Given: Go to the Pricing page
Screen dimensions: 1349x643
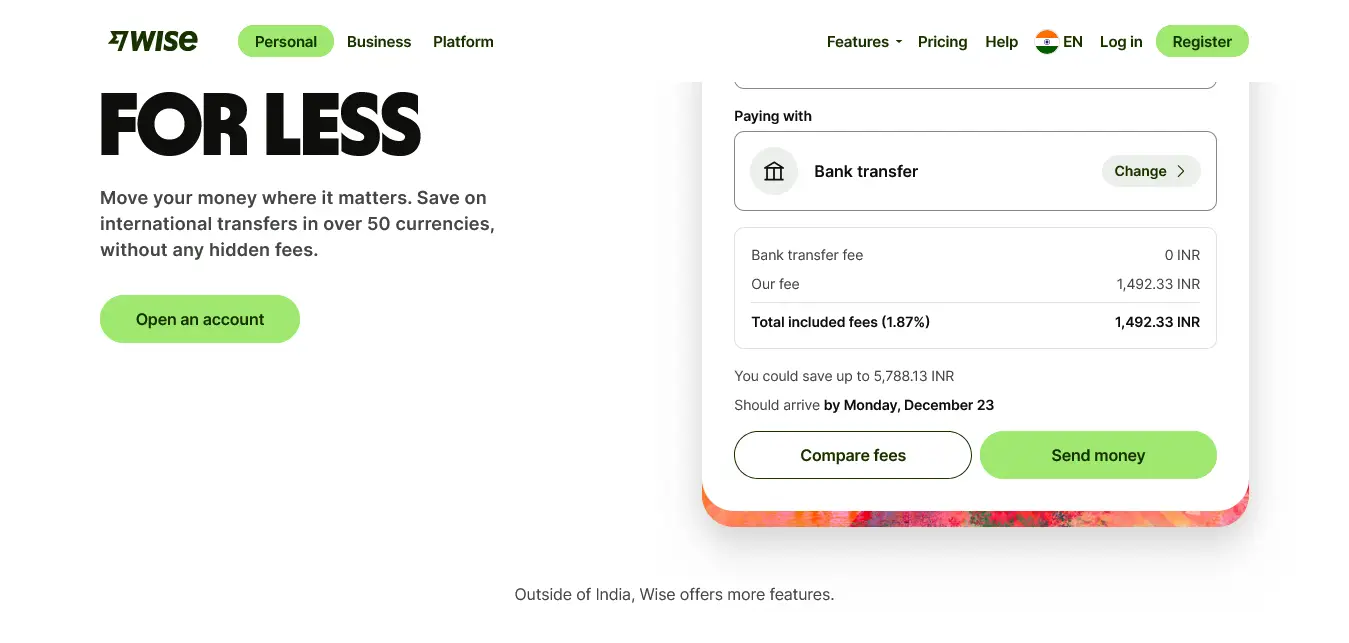Looking at the screenshot, I should (x=942, y=42).
